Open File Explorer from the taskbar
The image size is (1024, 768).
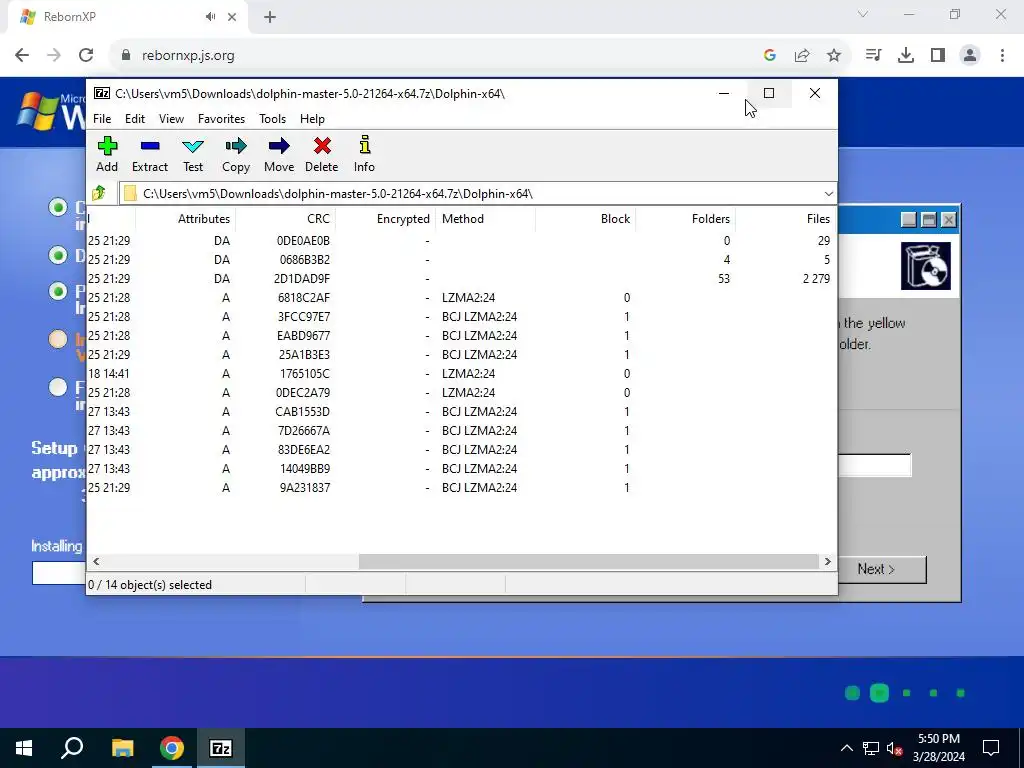click(122, 748)
